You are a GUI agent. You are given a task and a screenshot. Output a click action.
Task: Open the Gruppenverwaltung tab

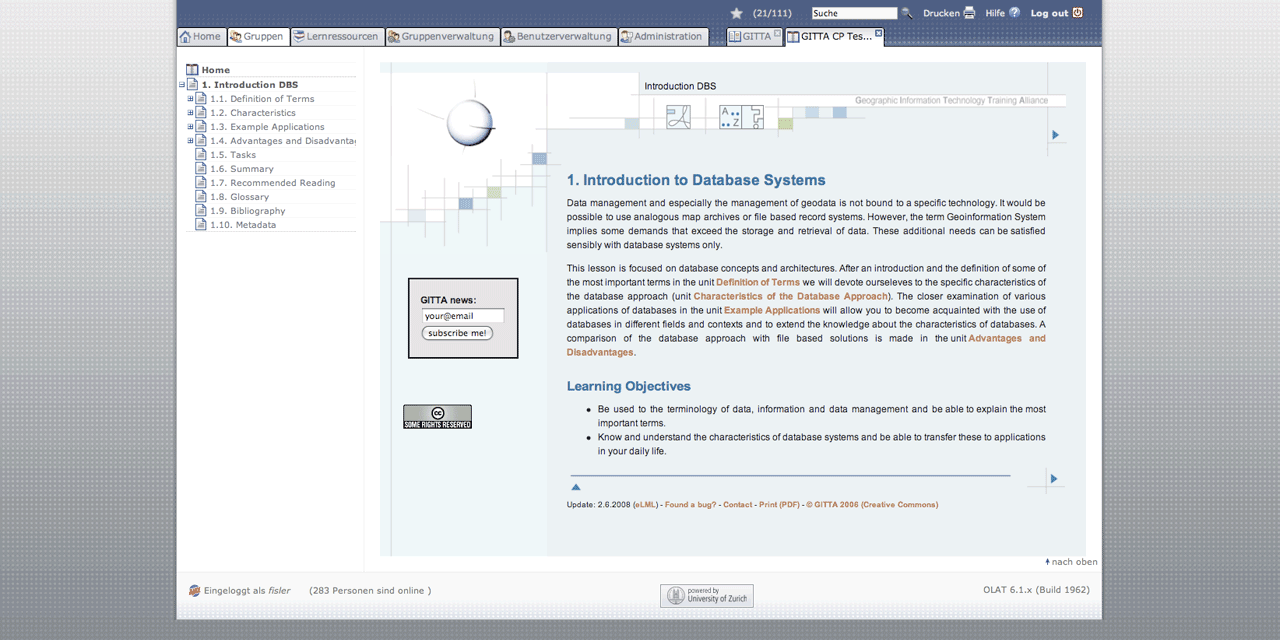click(x=442, y=37)
